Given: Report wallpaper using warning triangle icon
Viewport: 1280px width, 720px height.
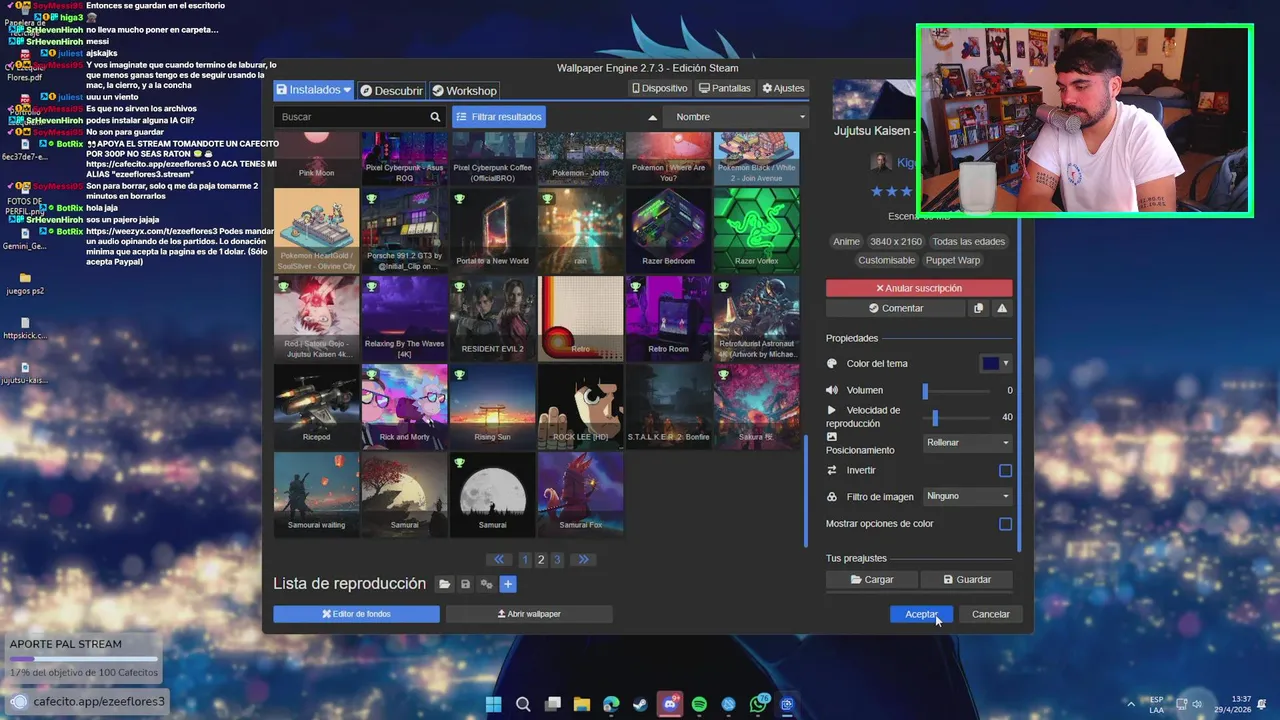Looking at the screenshot, I should (1002, 308).
